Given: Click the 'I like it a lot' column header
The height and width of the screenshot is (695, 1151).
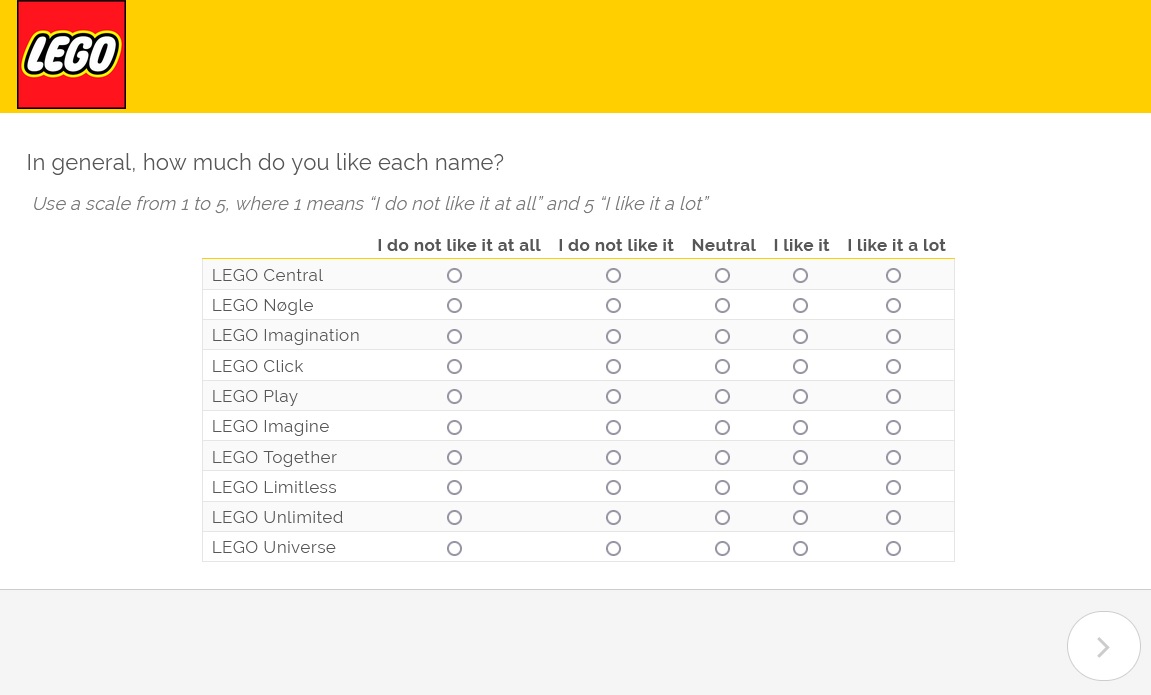Looking at the screenshot, I should pyautogui.click(x=896, y=245).
